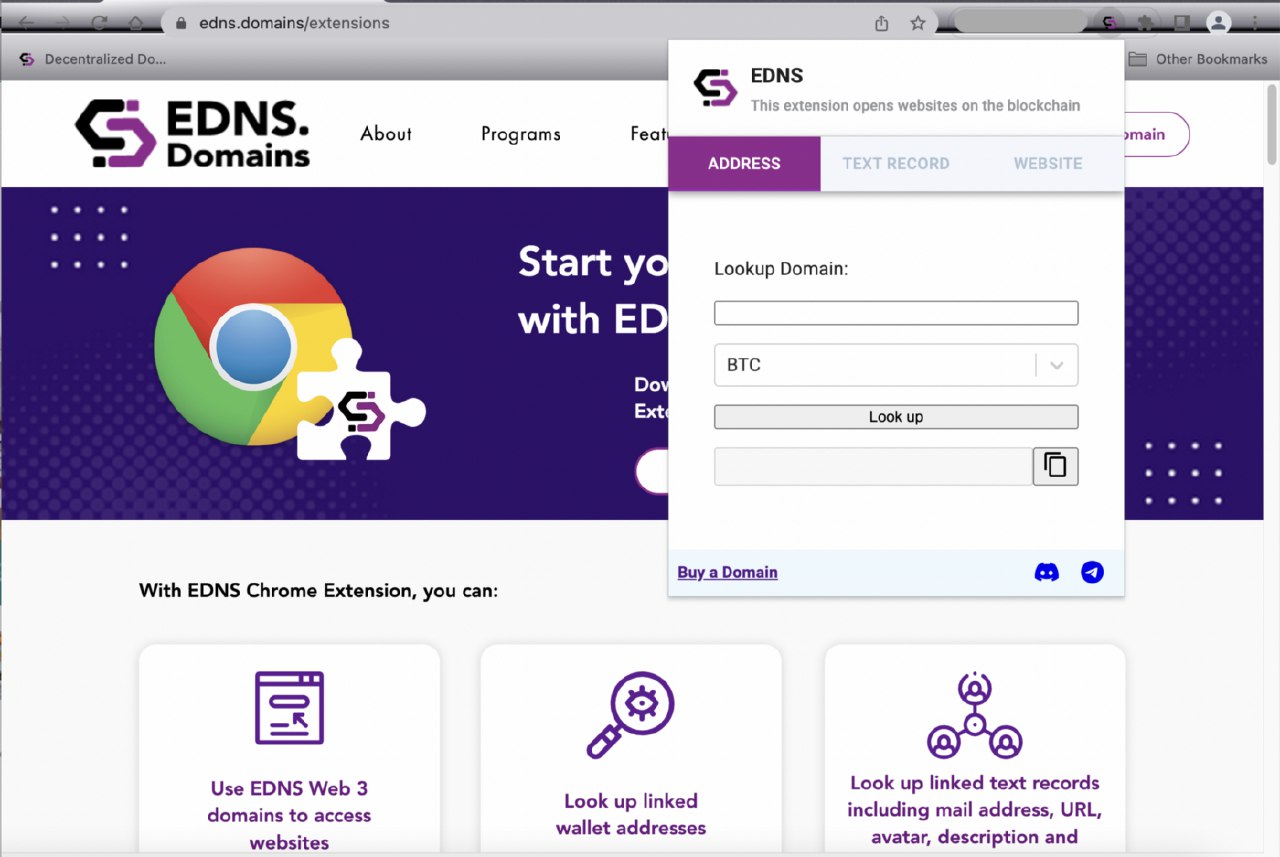Screen dimensions: 1280x857
Task: Open the BTC coin dropdown
Action: [896, 365]
